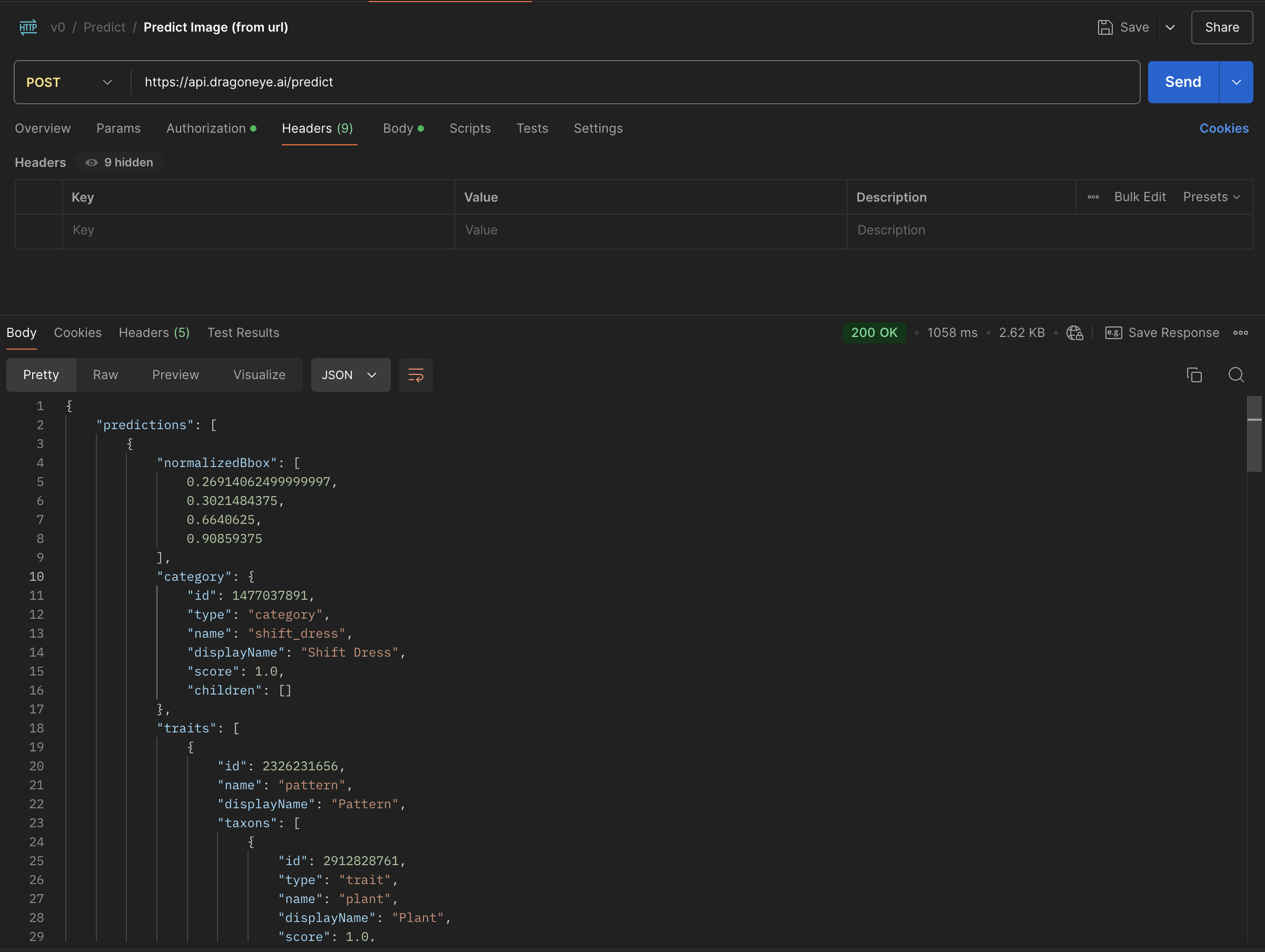
Task: Click the response vertical scrollbar thumb
Action: pos(1253,434)
